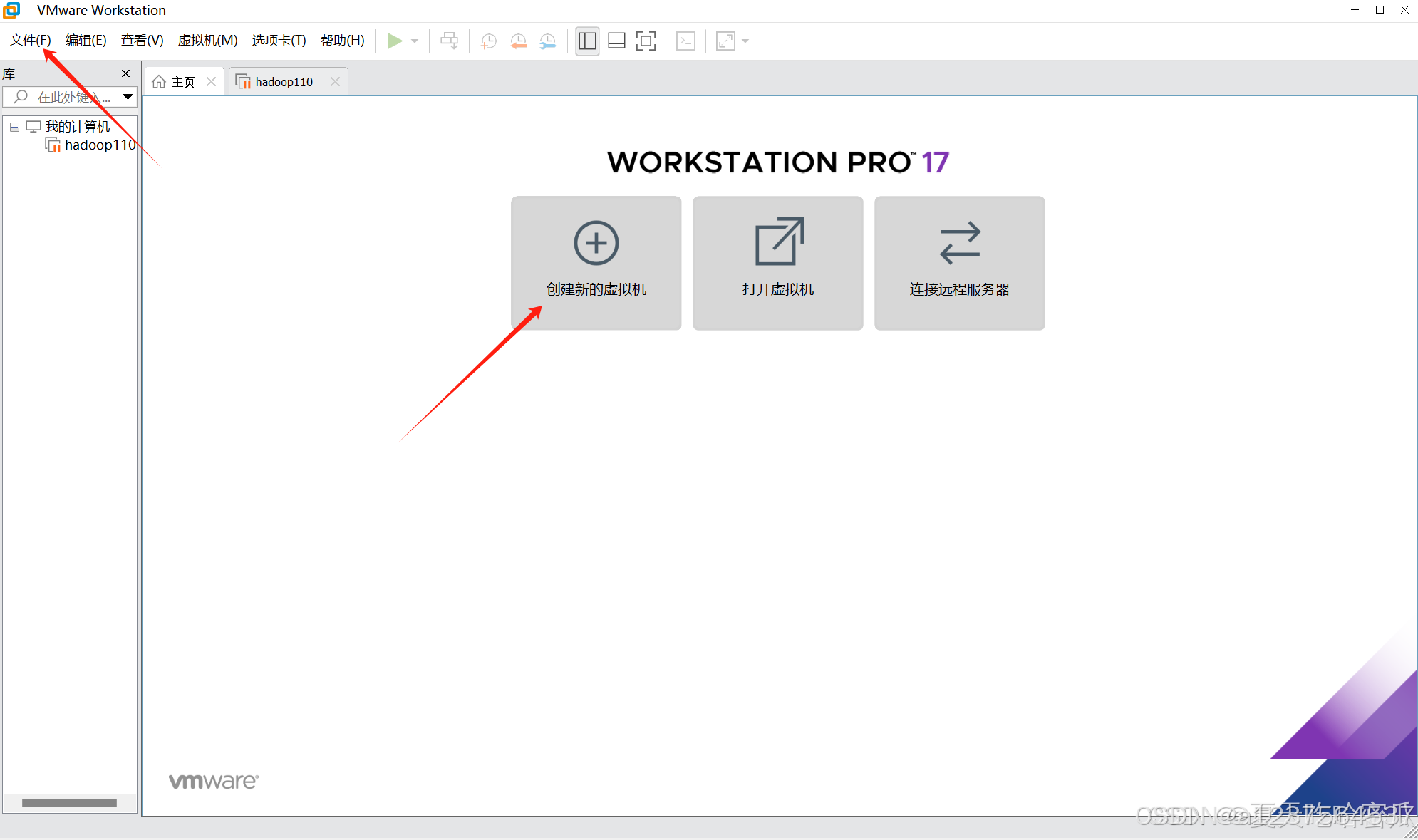Enter full screen mode icon
This screenshot has height=840, width=1418.
point(646,41)
